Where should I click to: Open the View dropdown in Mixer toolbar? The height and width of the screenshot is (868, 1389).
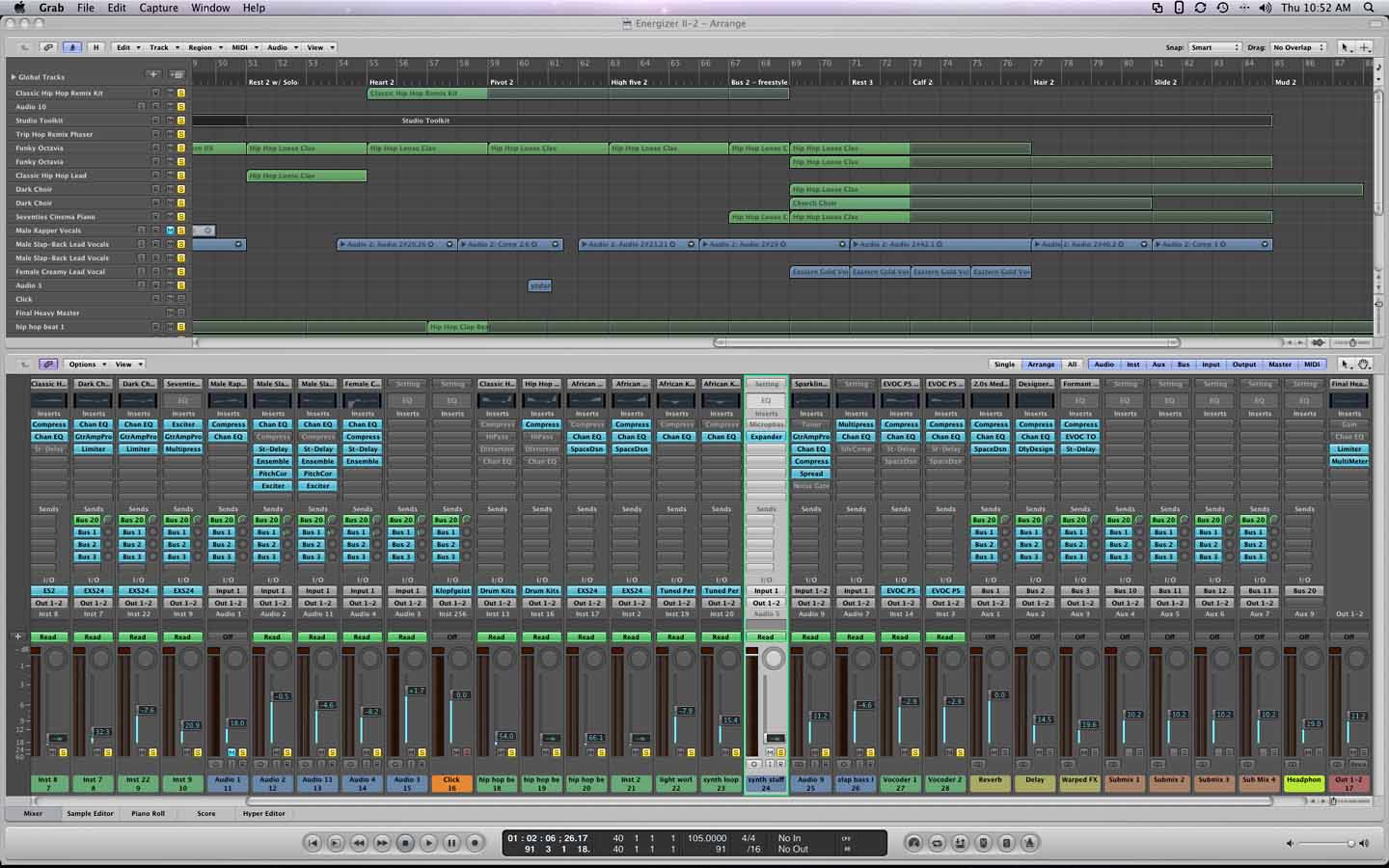(x=128, y=365)
